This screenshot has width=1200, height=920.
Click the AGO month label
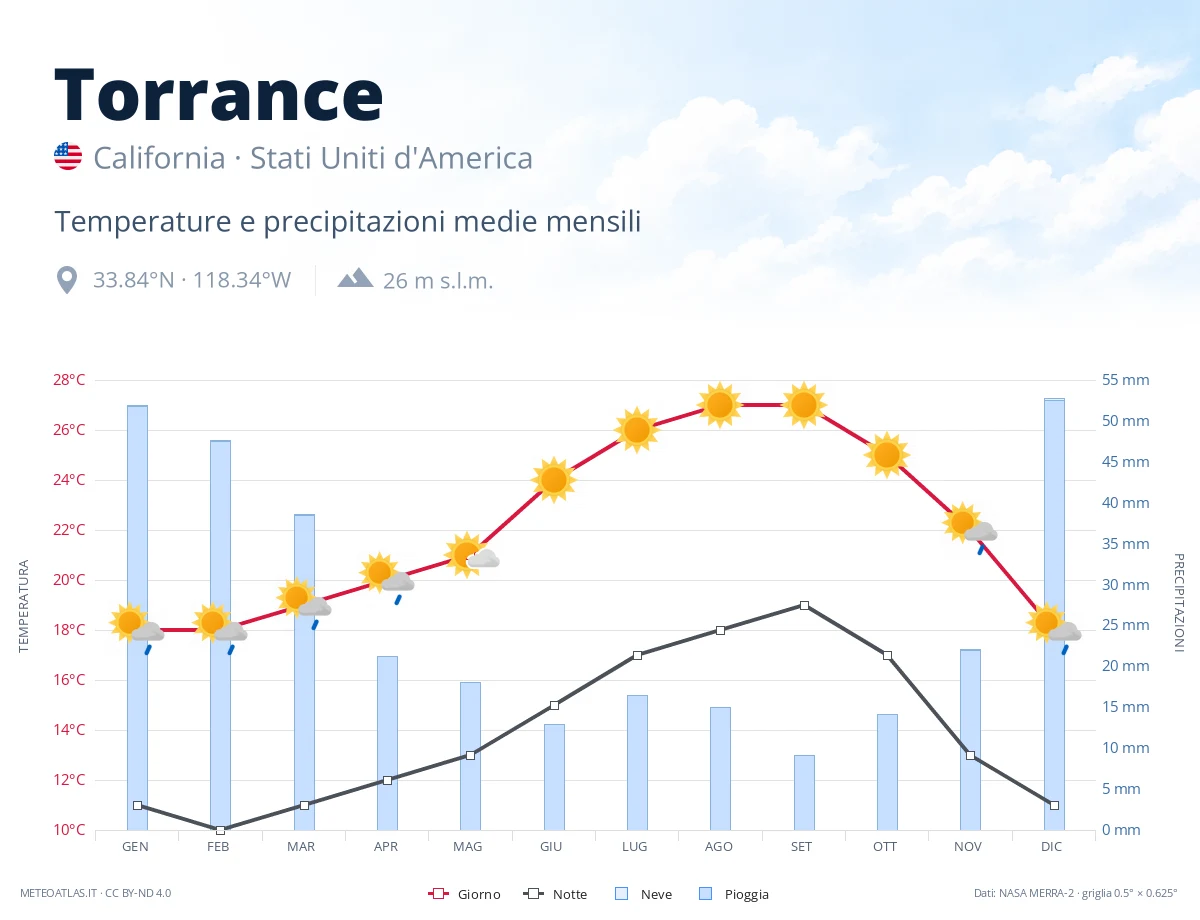pos(718,846)
